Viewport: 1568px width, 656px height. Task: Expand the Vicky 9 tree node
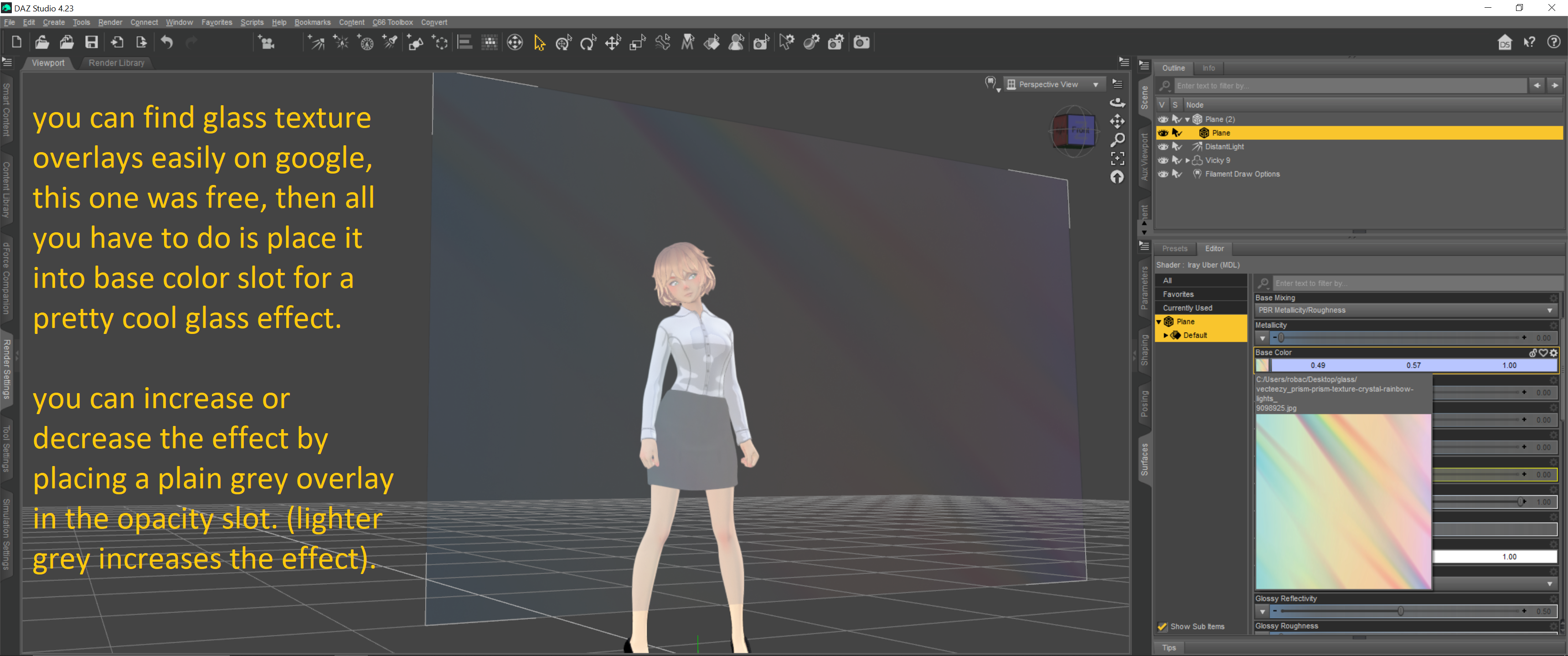(1187, 161)
